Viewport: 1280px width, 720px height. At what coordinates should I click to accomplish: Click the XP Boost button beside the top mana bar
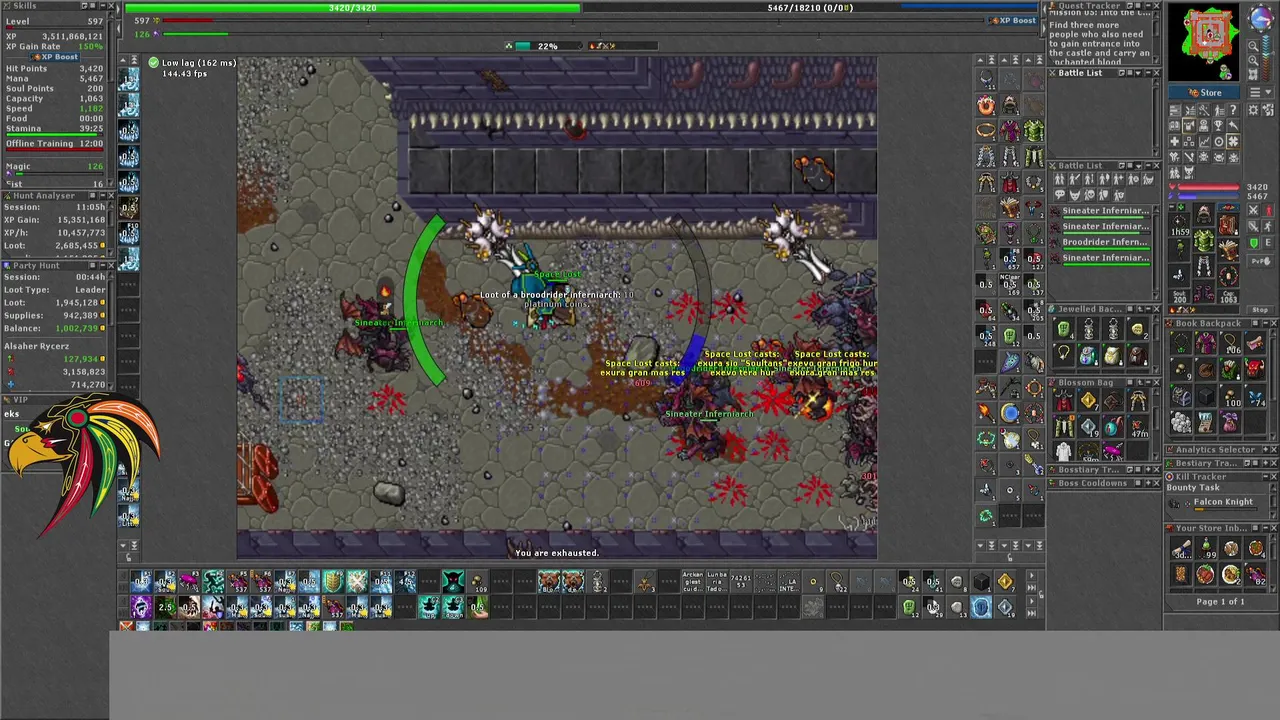point(1013,20)
